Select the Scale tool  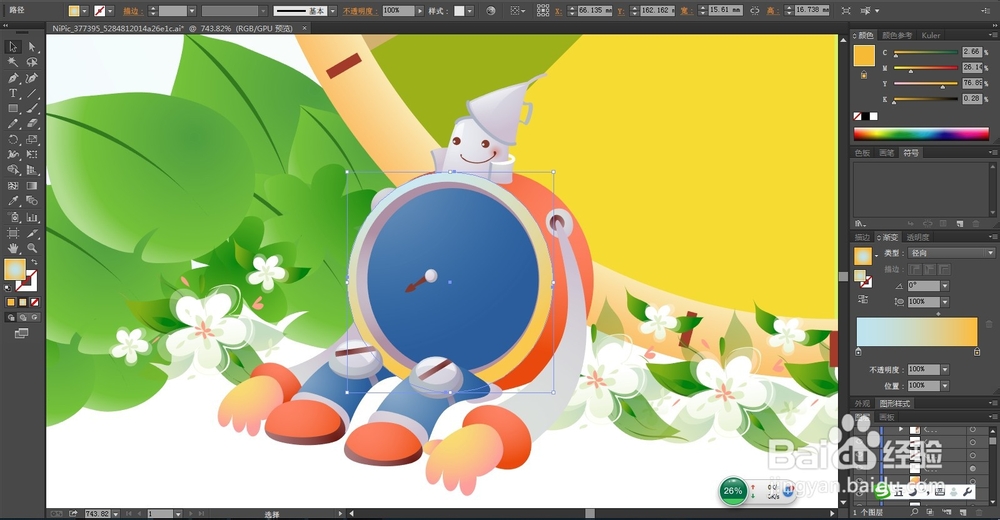click(32, 139)
